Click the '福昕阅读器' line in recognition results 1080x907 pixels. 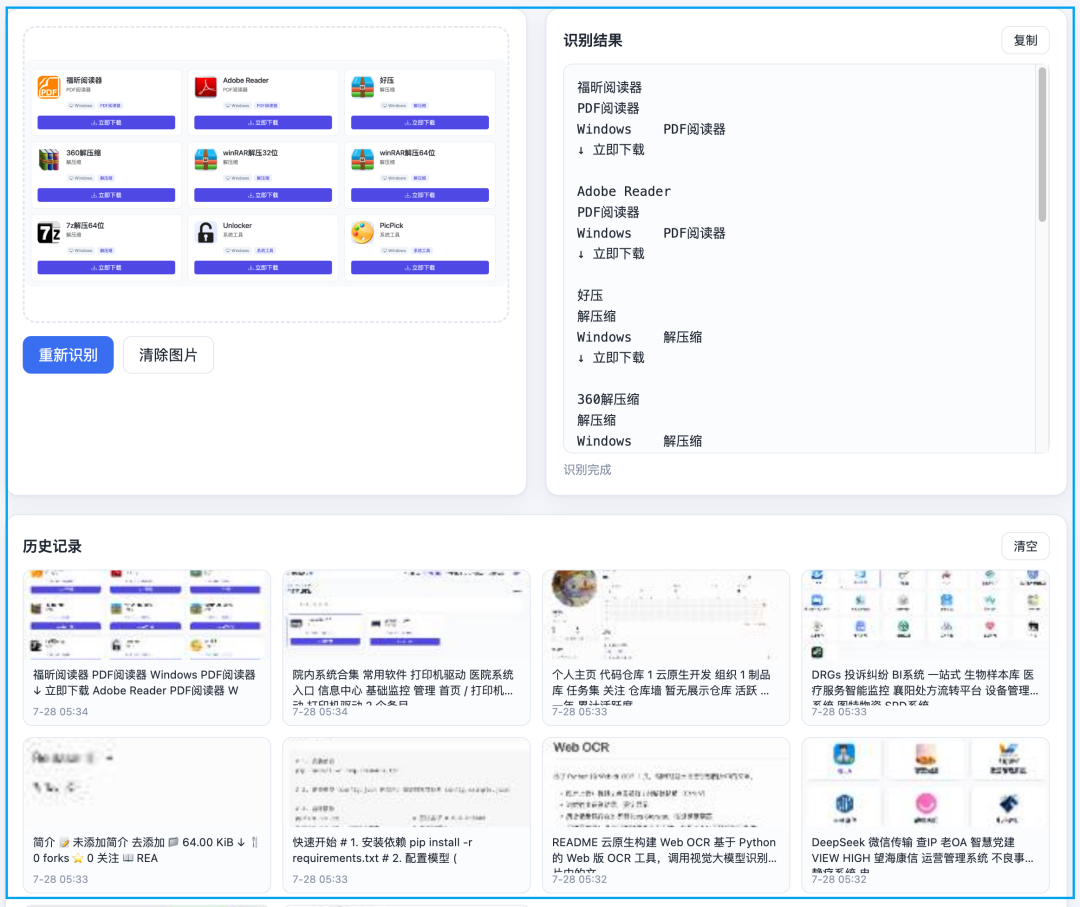click(x=610, y=87)
